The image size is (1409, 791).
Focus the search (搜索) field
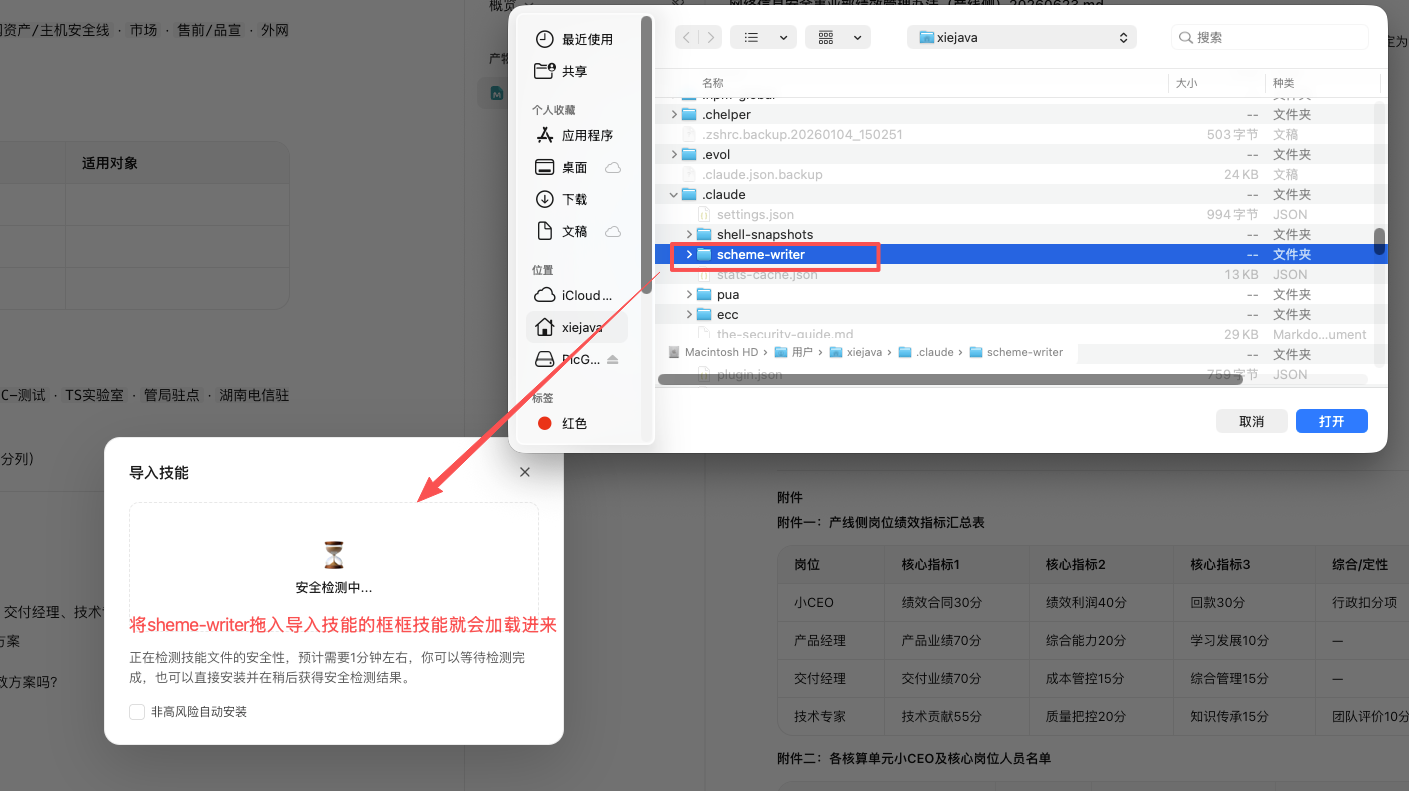1270,37
